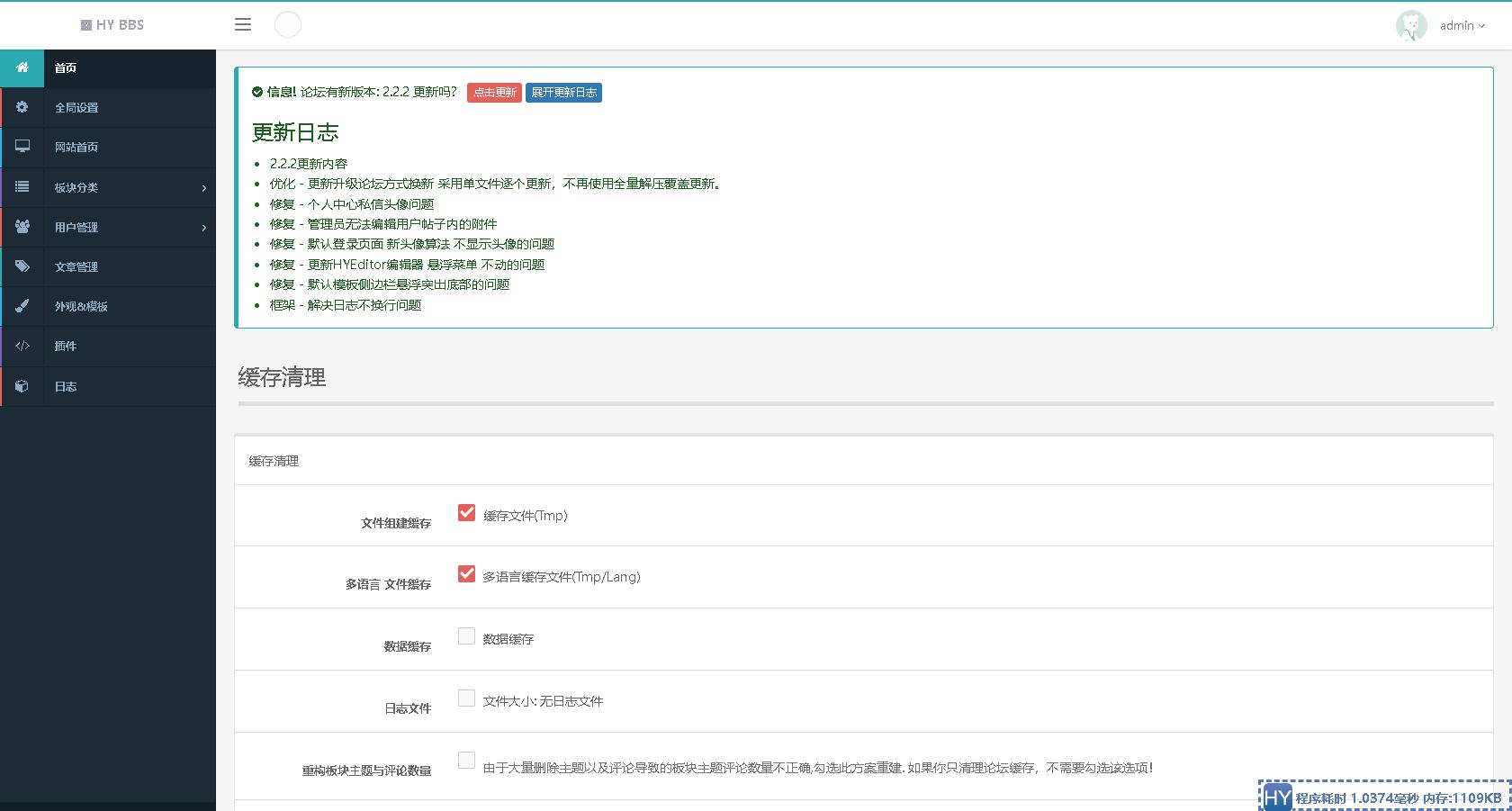Select the 首页 menu item

click(x=66, y=68)
